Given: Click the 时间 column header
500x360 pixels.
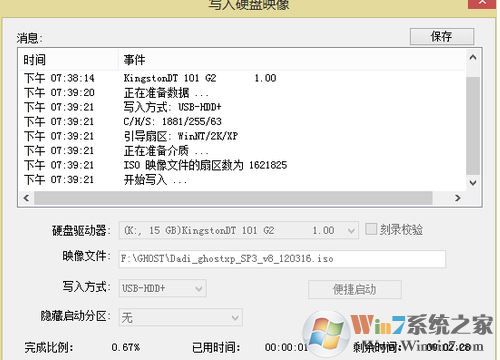Looking at the screenshot, I should (x=69, y=60).
